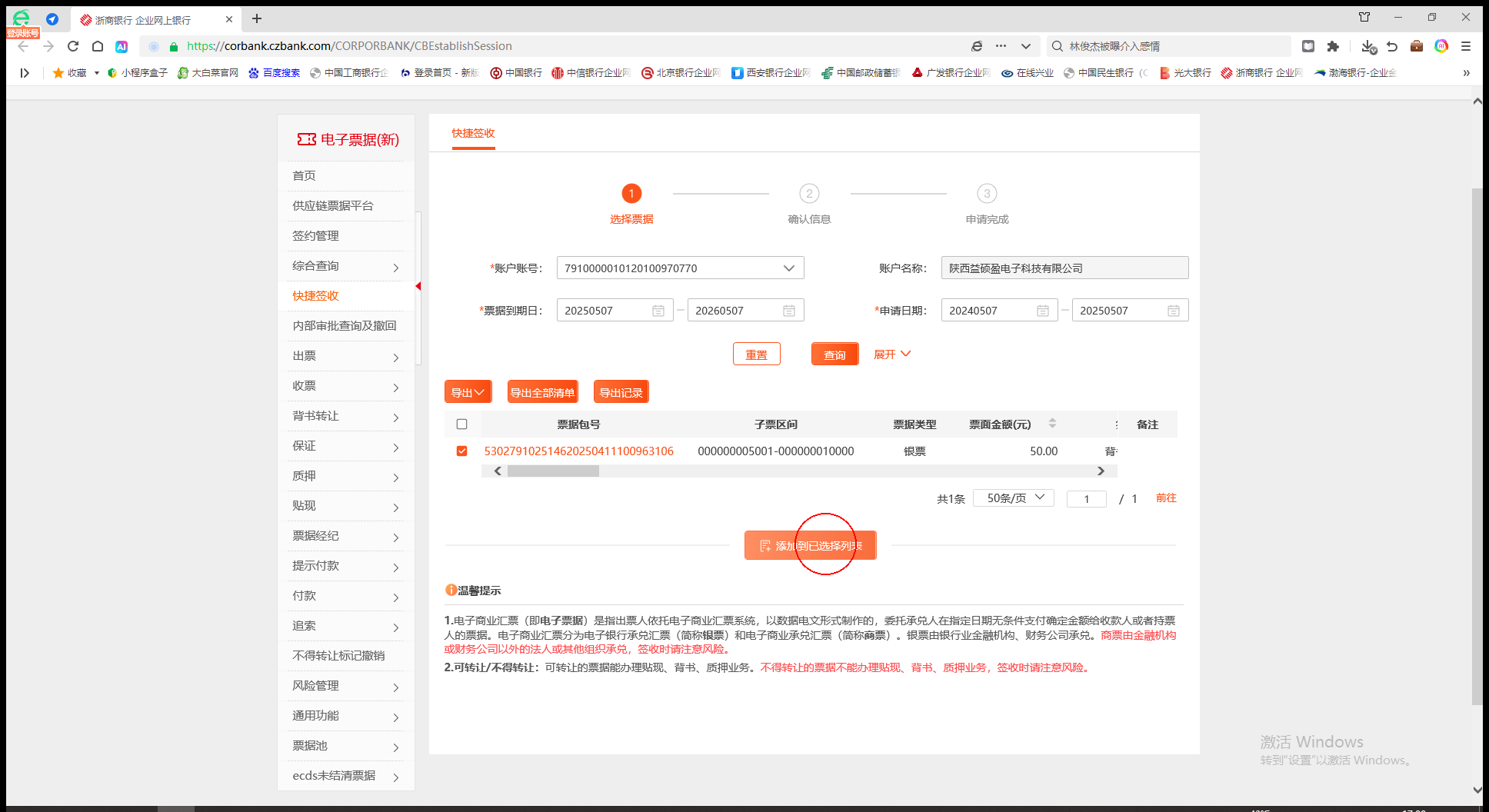Image resolution: width=1489 pixels, height=812 pixels.
Task: Open calendar for application end date 20250507
Action: (x=1174, y=311)
